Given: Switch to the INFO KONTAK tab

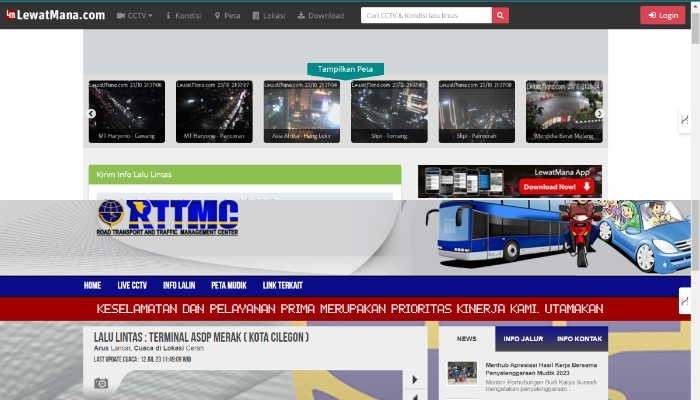Looking at the screenshot, I should [x=579, y=339].
